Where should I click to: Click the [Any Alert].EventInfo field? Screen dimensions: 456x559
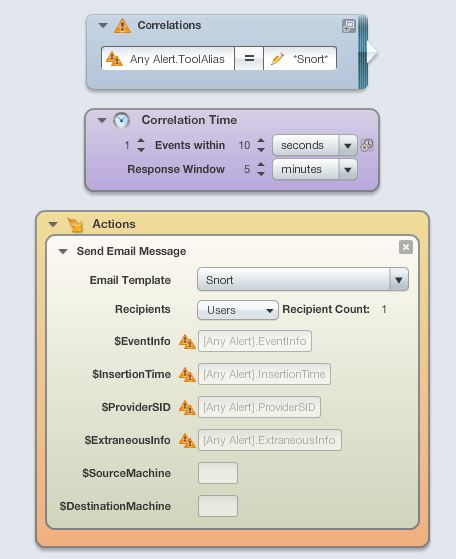click(x=255, y=341)
